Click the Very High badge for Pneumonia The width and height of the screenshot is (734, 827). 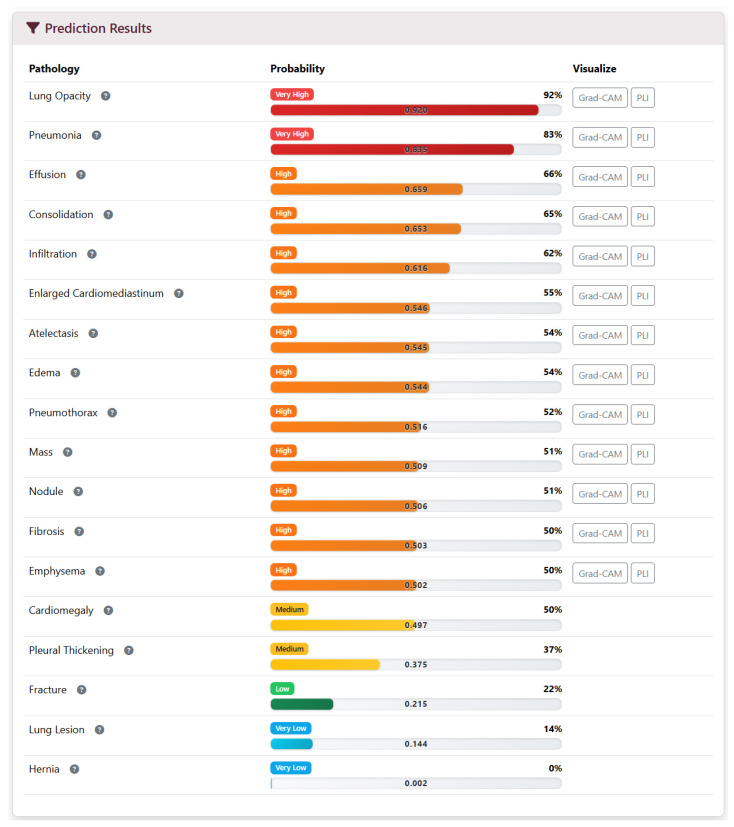pos(292,134)
